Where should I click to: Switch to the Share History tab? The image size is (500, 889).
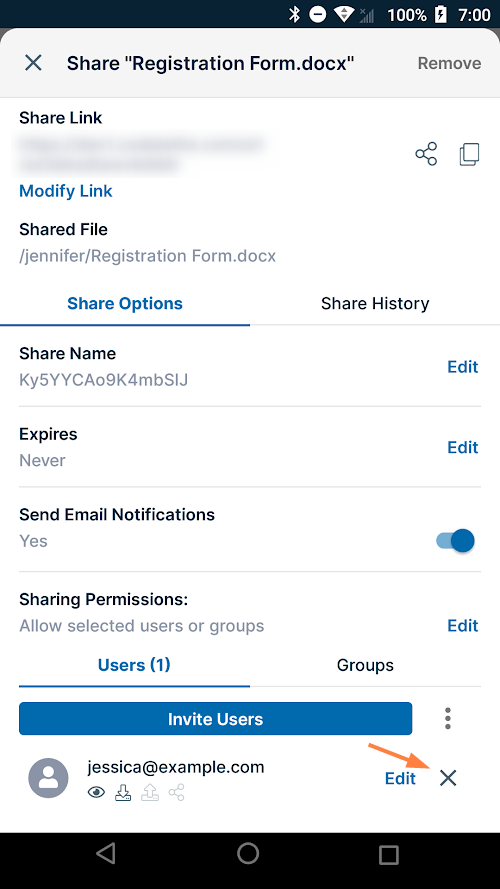click(375, 303)
